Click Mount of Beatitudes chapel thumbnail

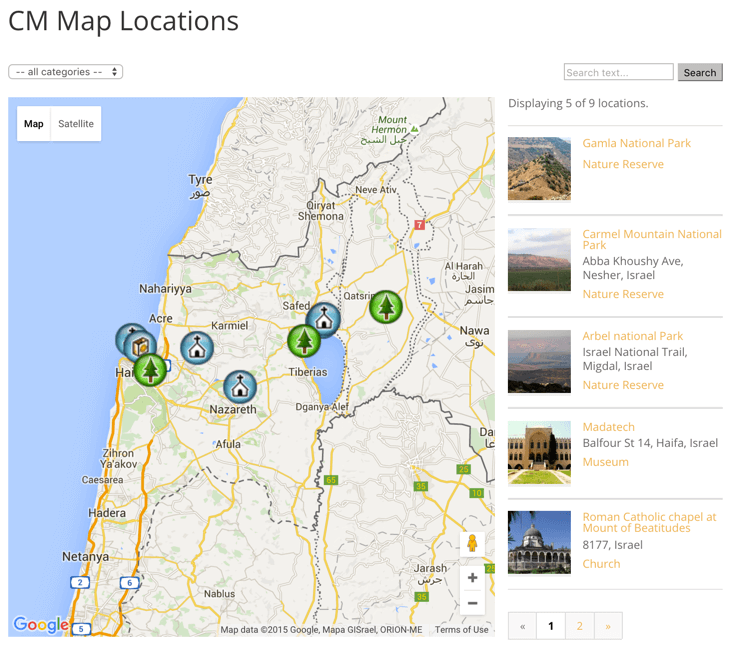(540, 542)
